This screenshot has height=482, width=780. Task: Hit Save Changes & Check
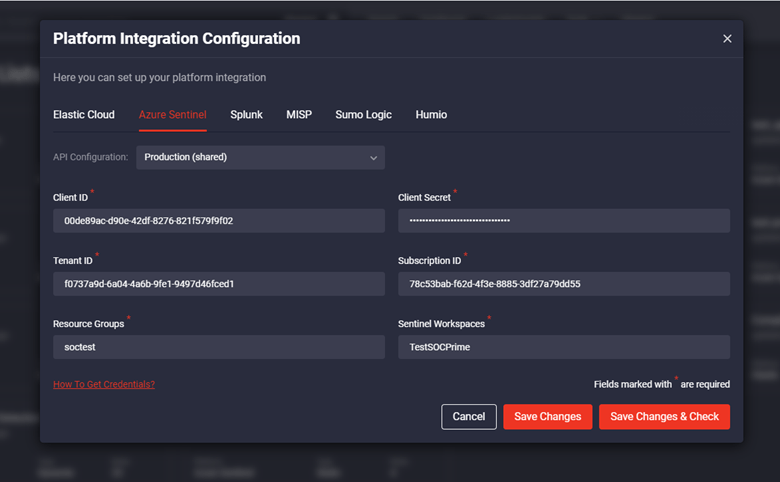pyautogui.click(x=664, y=417)
